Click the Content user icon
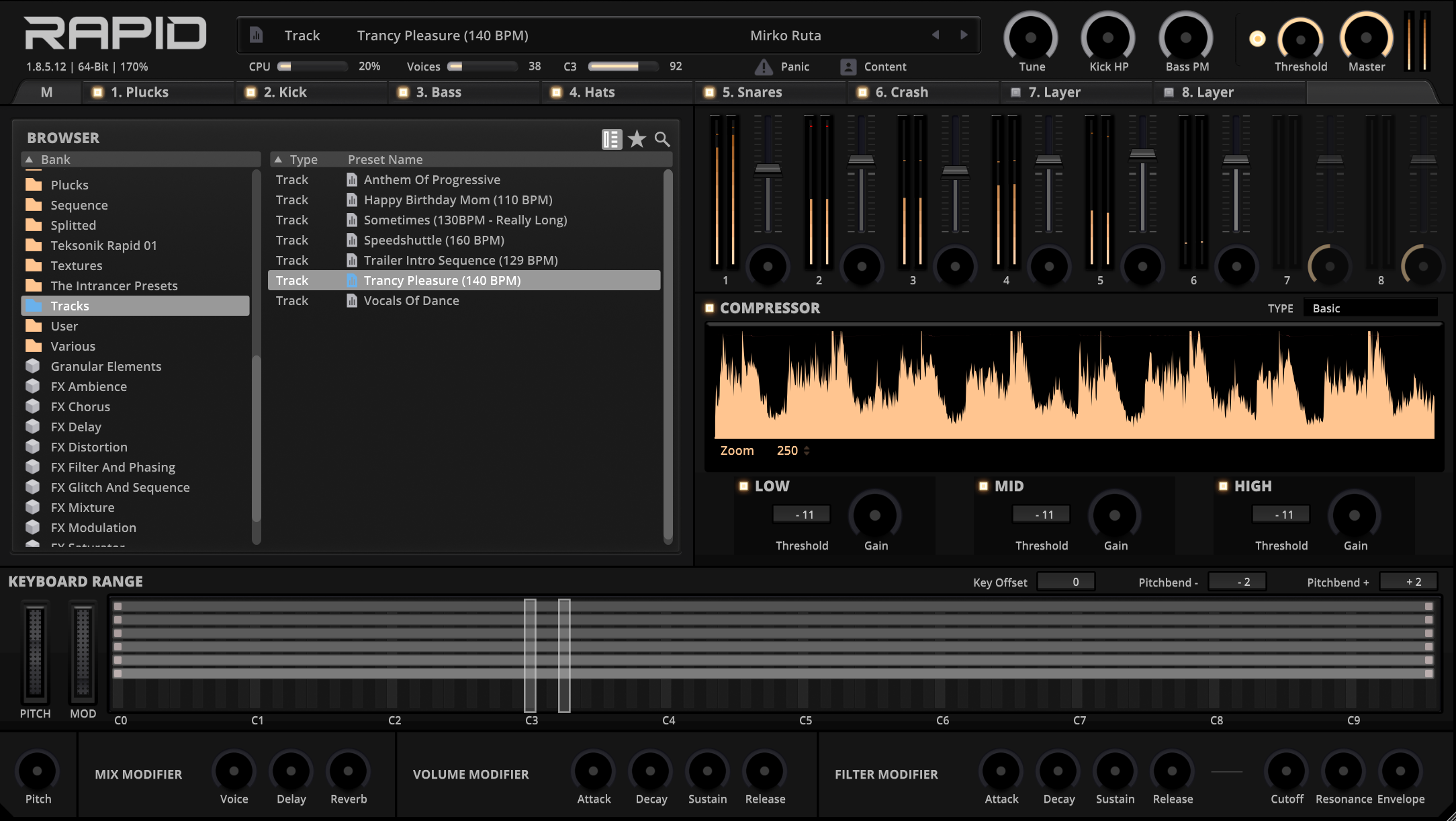This screenshot has height=821, width=1456. 848,67
